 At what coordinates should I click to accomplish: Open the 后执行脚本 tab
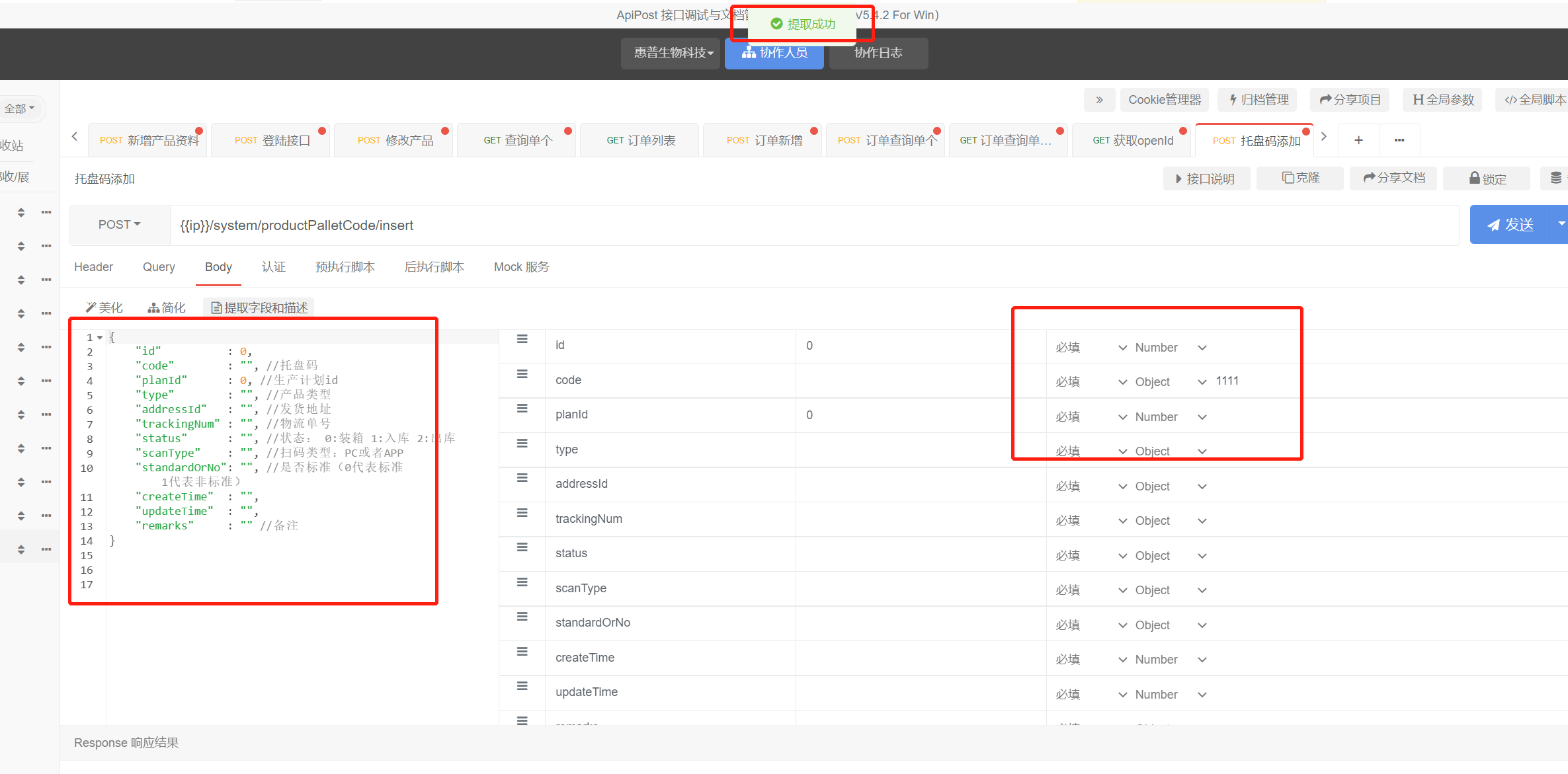(434, 267)
